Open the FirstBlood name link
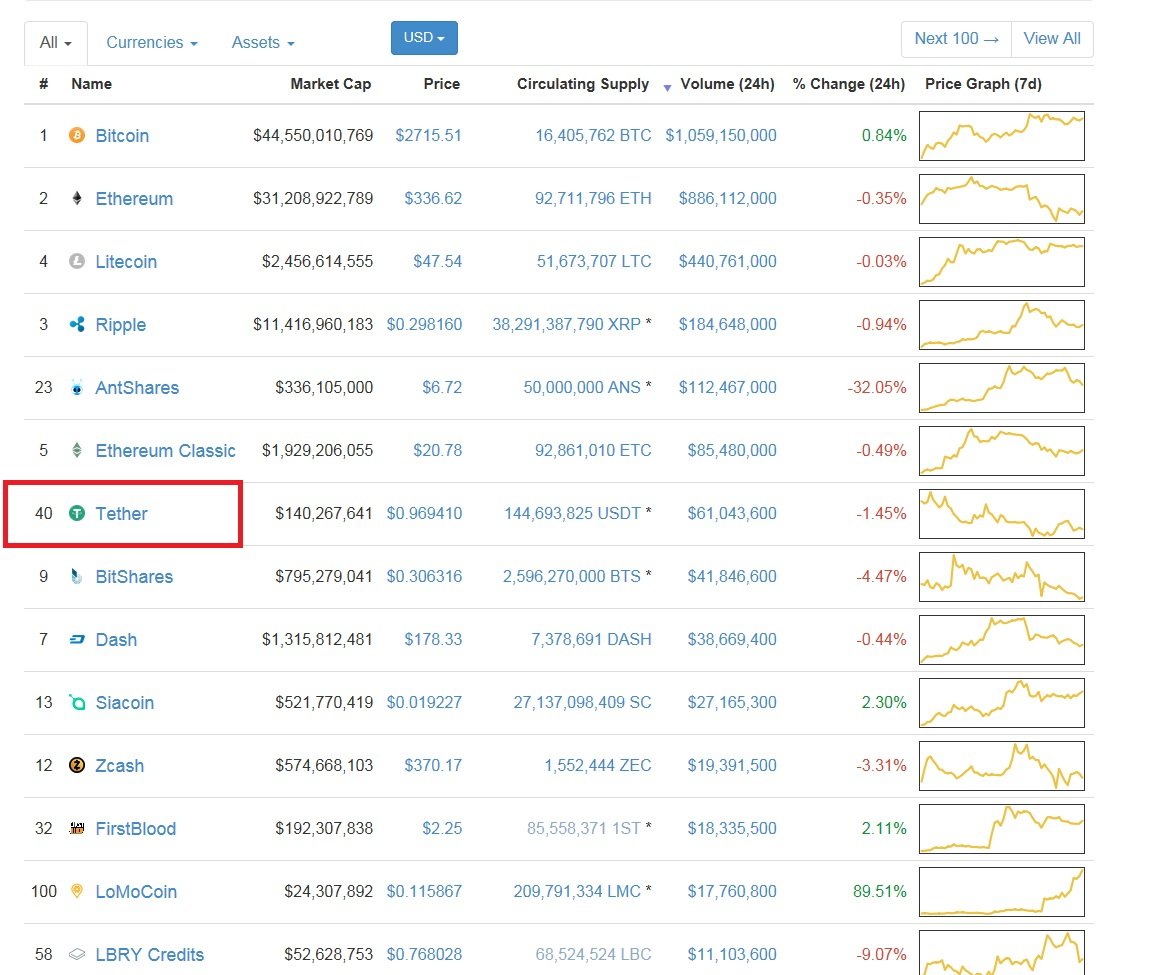The width and height of the screenshot is (1174, 975). [x=136, y=828]
